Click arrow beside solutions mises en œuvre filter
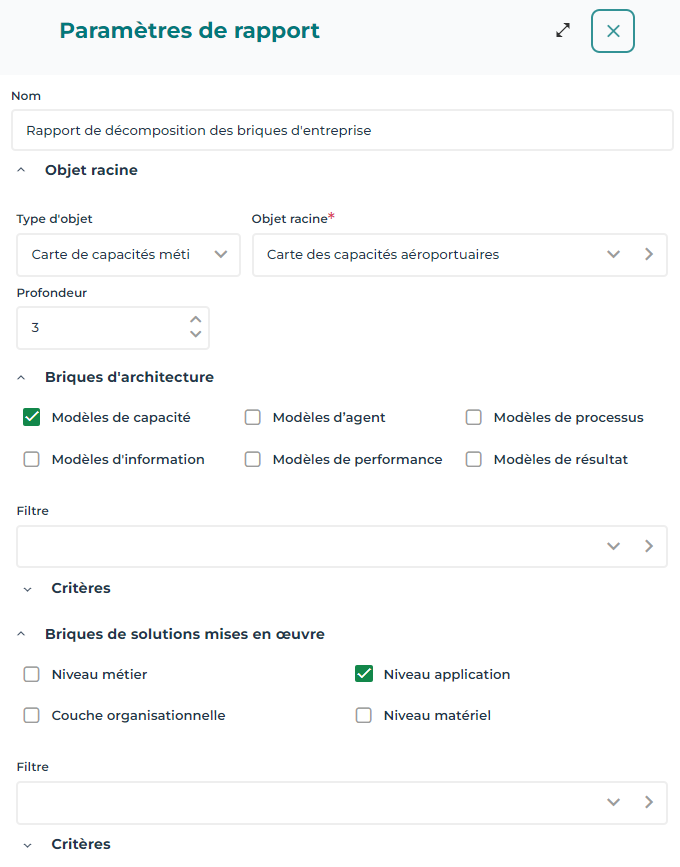 click(649, 802)
